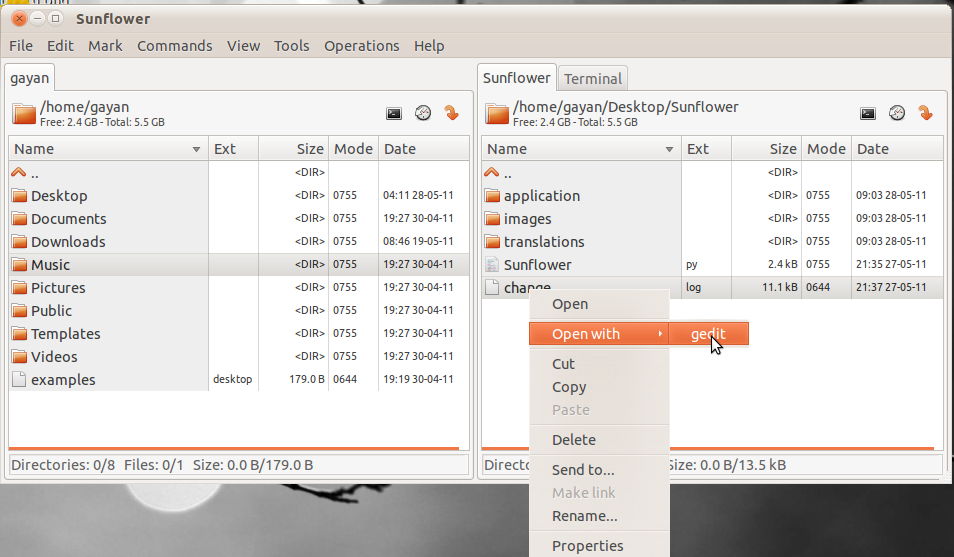This screenshot has height=557, width=954.
Task: Click the Templates folder icon
Action: tap(19, 334)
